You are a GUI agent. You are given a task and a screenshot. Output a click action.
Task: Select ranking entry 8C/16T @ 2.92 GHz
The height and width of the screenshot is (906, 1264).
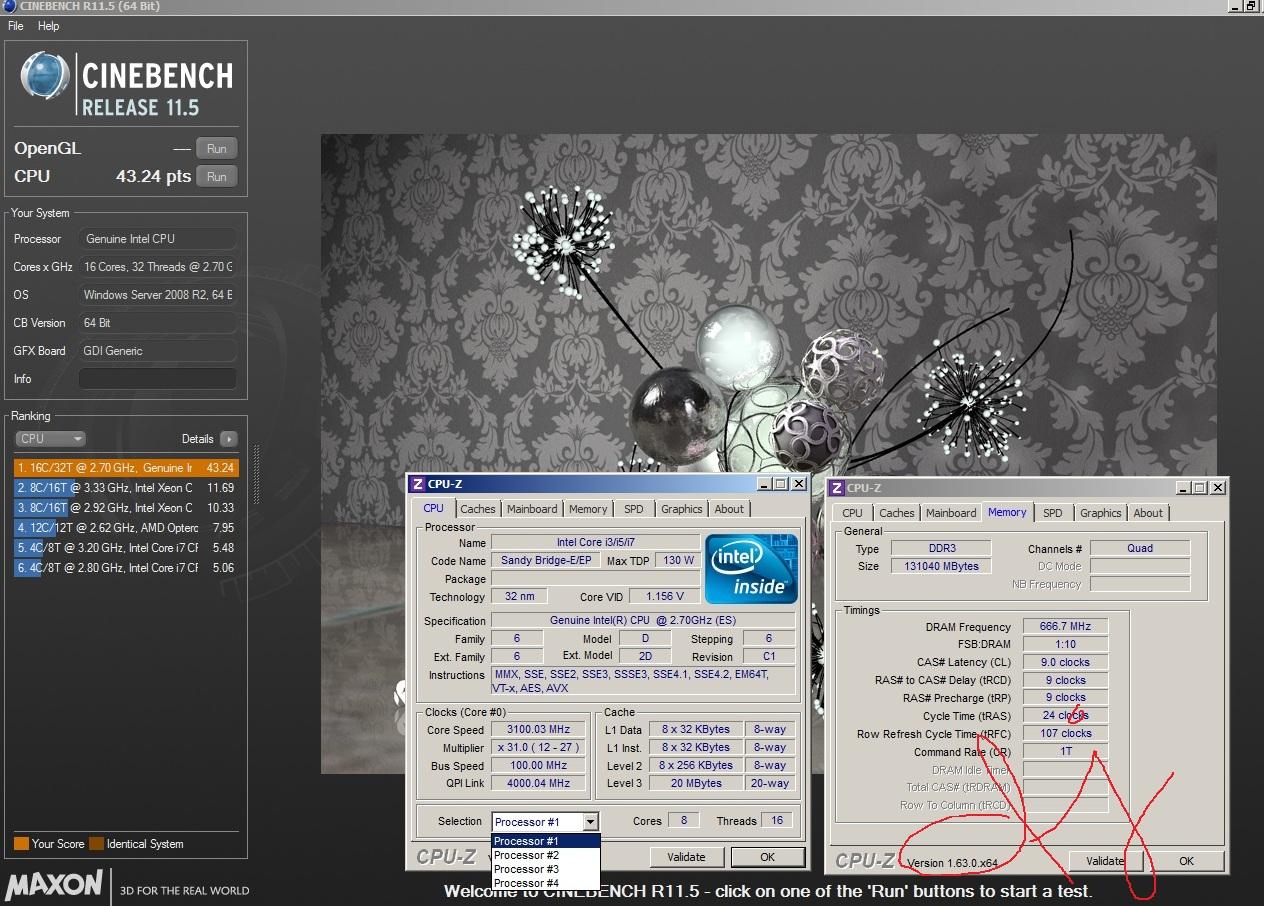tap(126, 508)
